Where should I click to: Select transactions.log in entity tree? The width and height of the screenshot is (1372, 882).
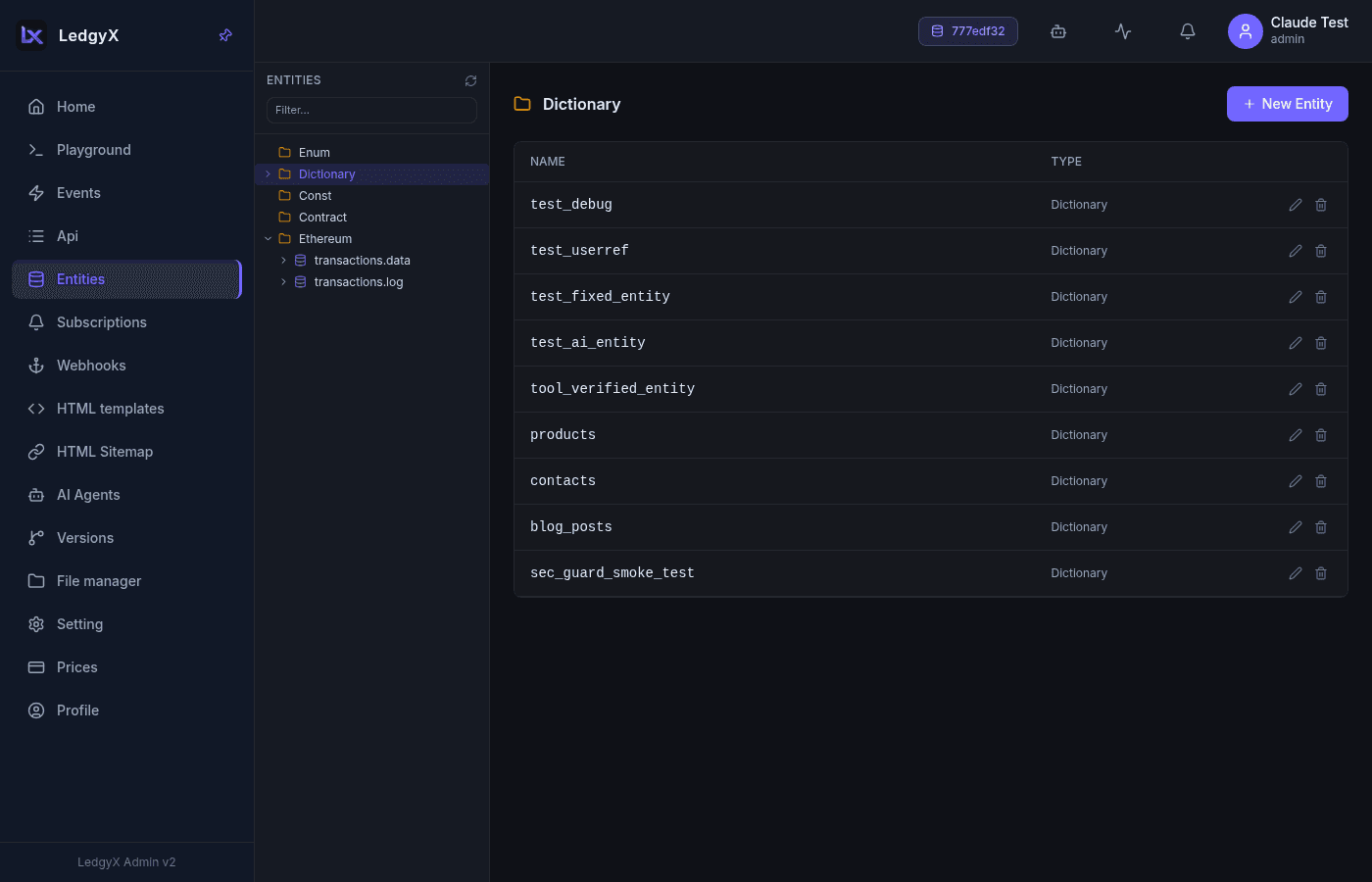[x=359, y=282]
